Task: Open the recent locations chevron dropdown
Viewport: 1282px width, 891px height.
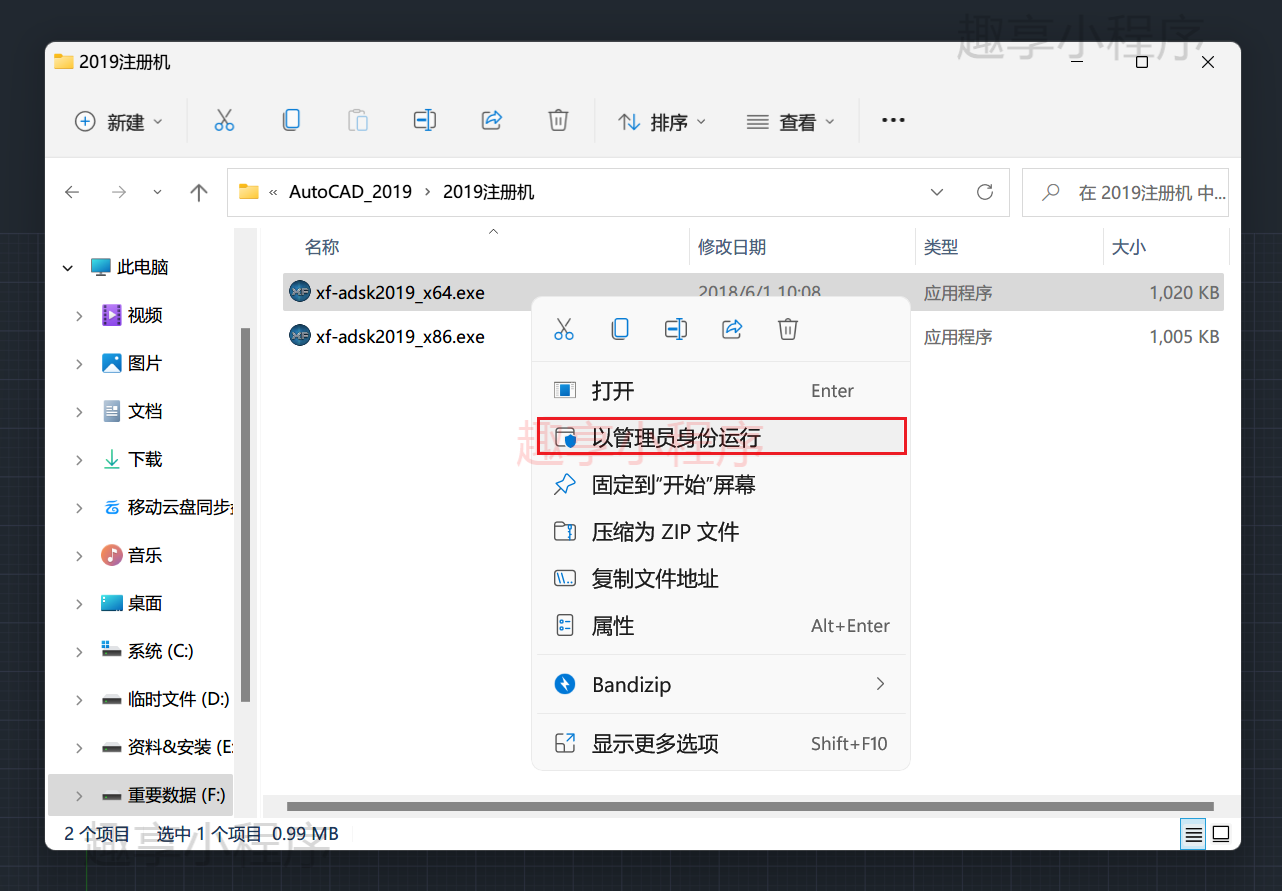Action: click(x=157, y=192)
